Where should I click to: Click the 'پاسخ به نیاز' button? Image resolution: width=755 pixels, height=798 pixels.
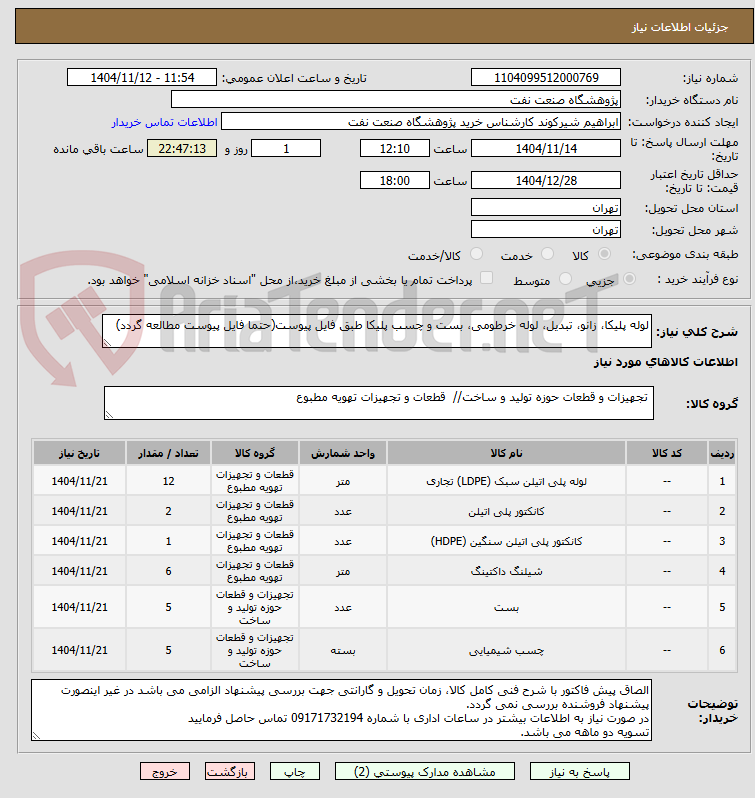579,772
